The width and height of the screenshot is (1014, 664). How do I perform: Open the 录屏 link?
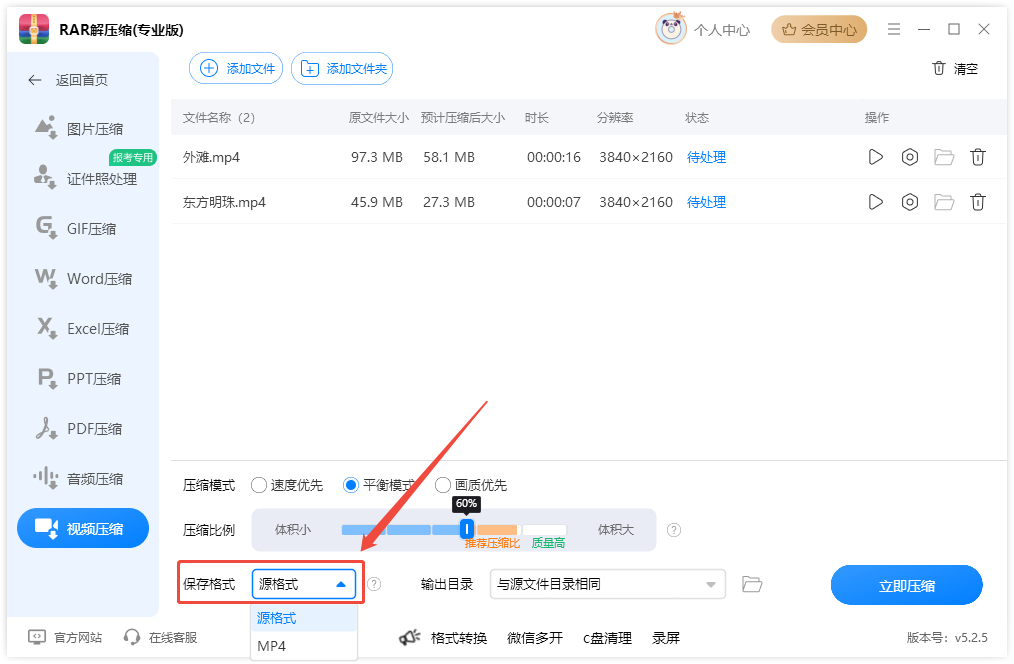pos(666,638)
